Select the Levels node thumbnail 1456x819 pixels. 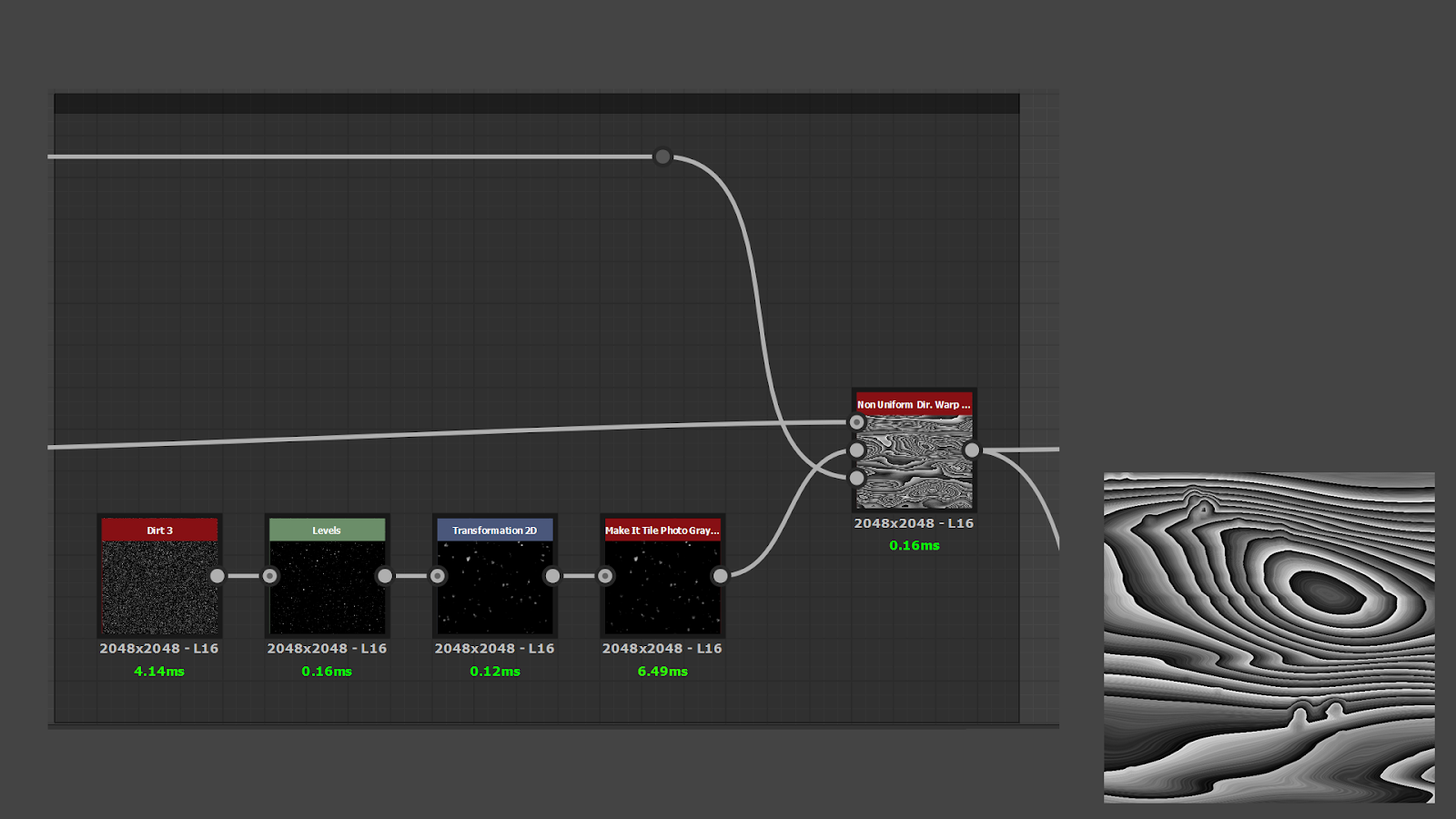point(327,587)
